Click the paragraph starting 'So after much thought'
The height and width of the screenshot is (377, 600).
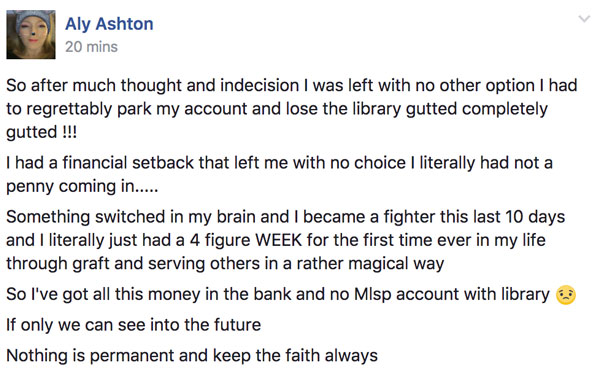pos(292,109)
